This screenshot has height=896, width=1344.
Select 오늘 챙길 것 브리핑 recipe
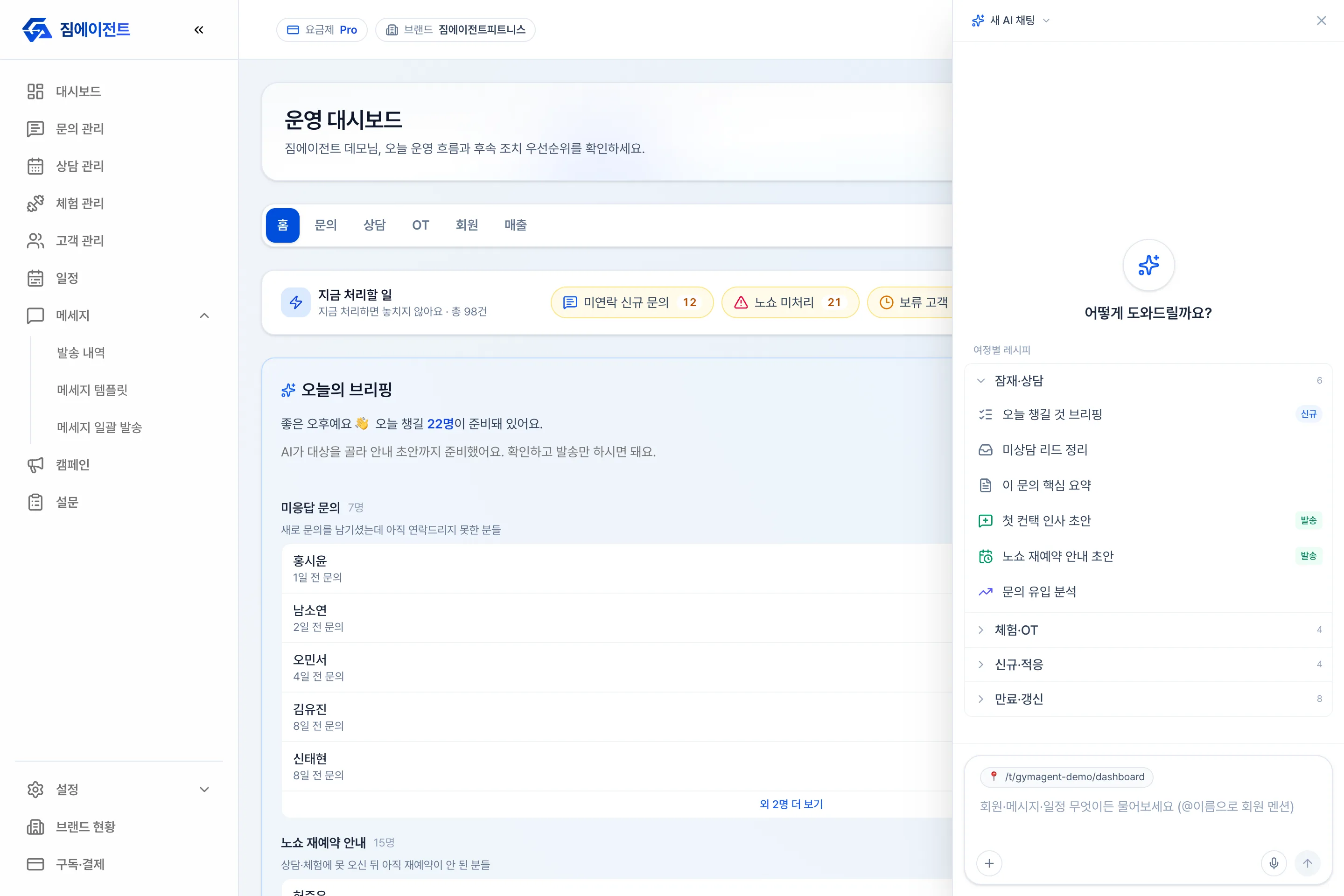coord(1148,414)
